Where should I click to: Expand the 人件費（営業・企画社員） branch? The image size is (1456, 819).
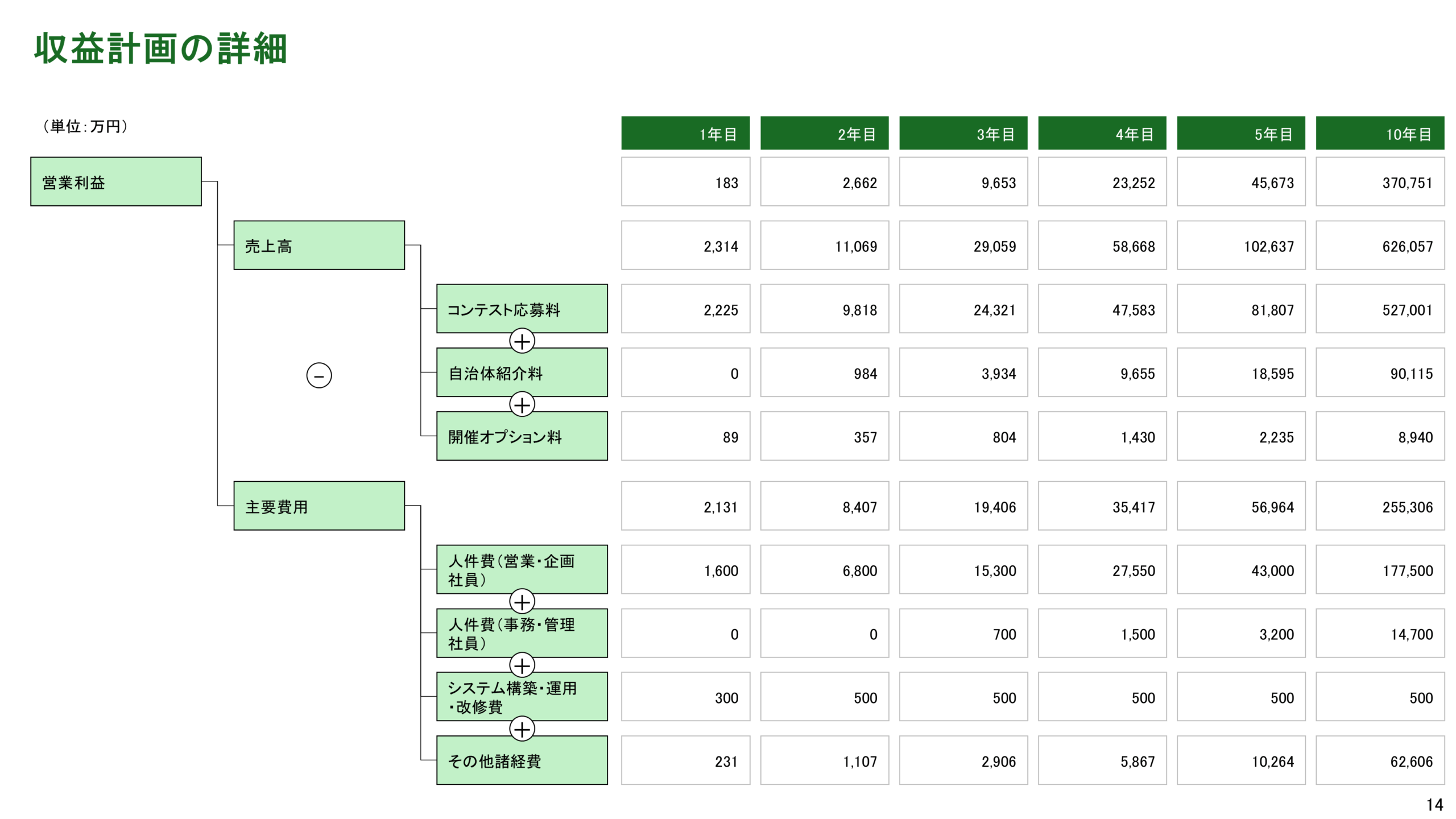pyautogui.click(x=522, y=569)
